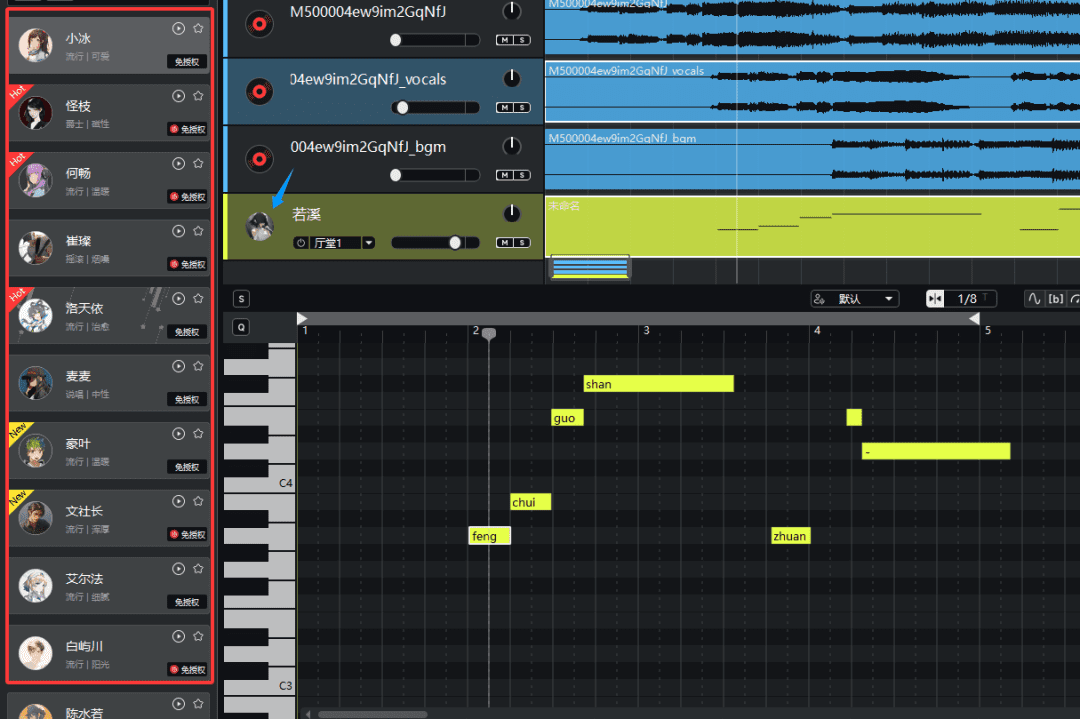Click the pan knob on the 若溪 track
This screenshot has width=1080, height=719.
pyautogui.click(x=511, y=213)
